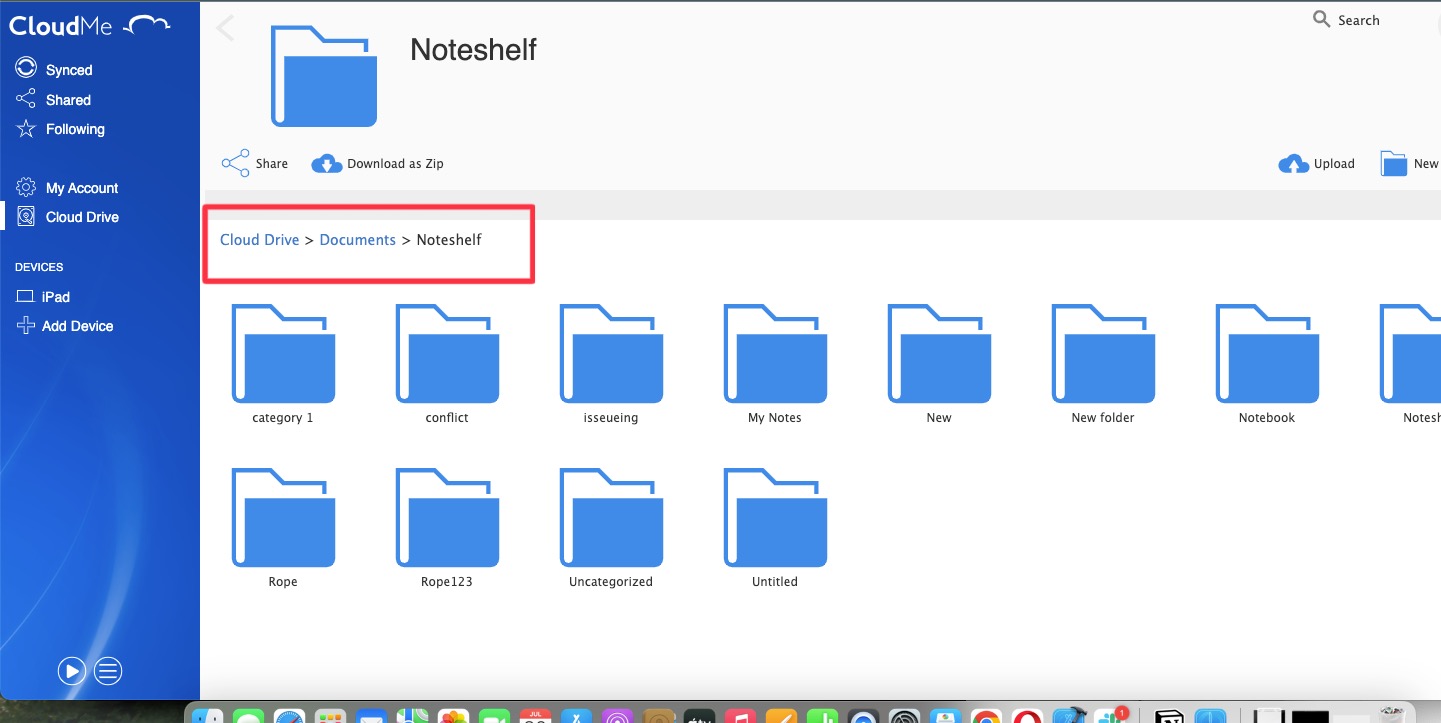The width and height of the screenshot is (1441, 723).
Task: Open the Uncategorized folder
Action: coord(611,529)
